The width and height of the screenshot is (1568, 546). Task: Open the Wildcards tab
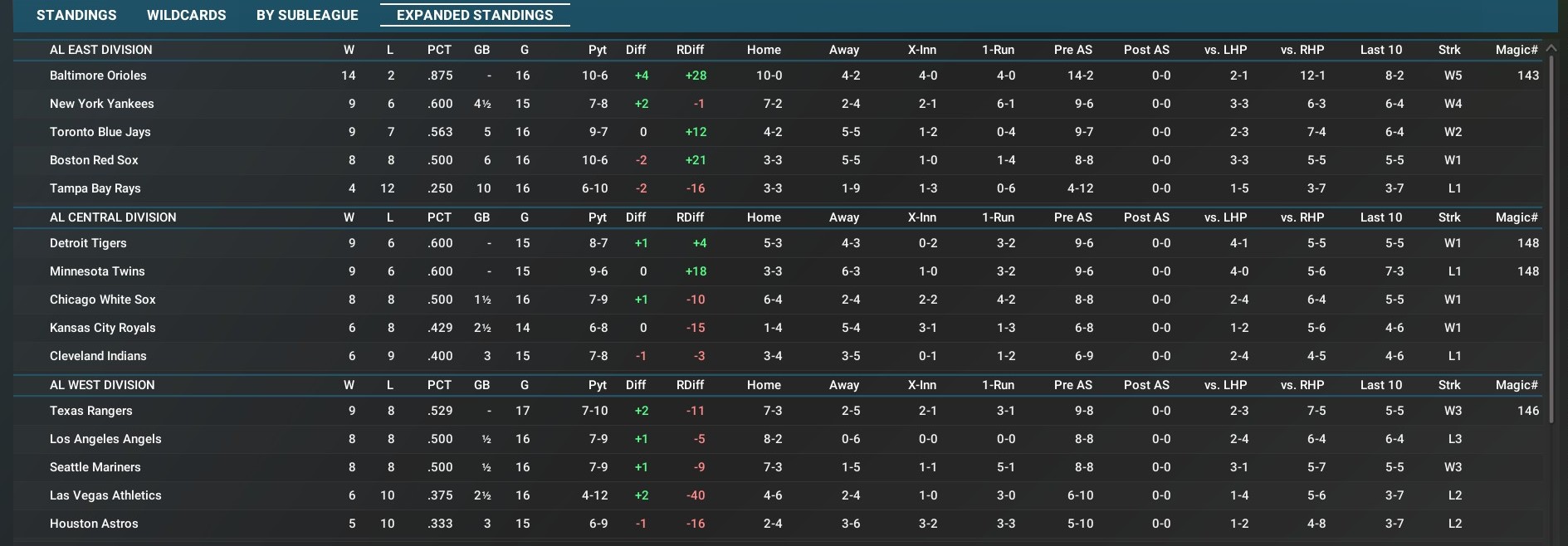(x=186, y=15)
